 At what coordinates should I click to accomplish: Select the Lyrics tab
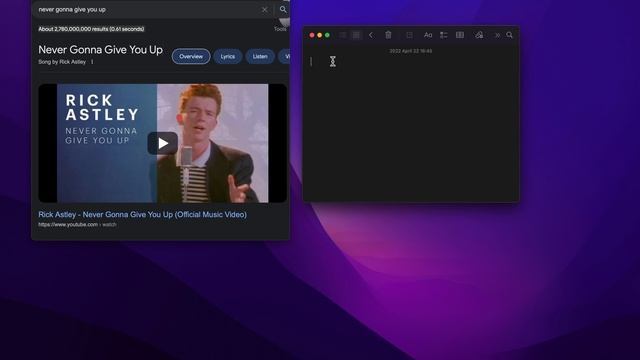coord(228,56)
